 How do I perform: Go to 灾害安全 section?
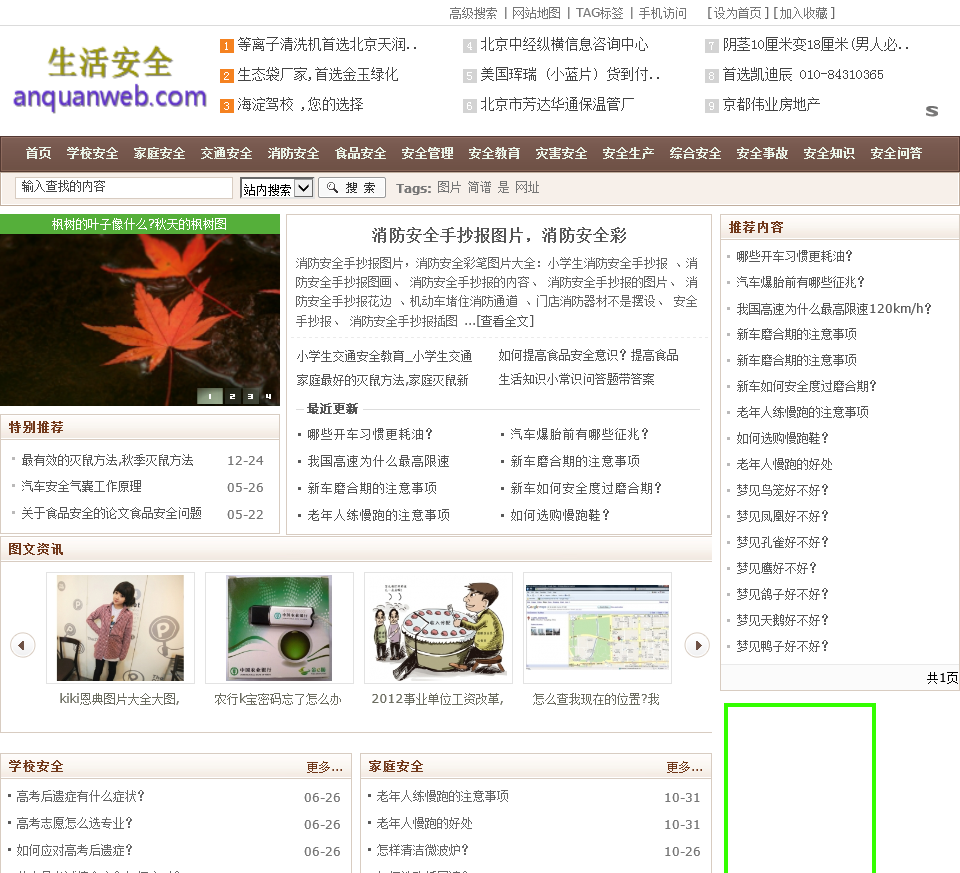(x=561, y=153)
